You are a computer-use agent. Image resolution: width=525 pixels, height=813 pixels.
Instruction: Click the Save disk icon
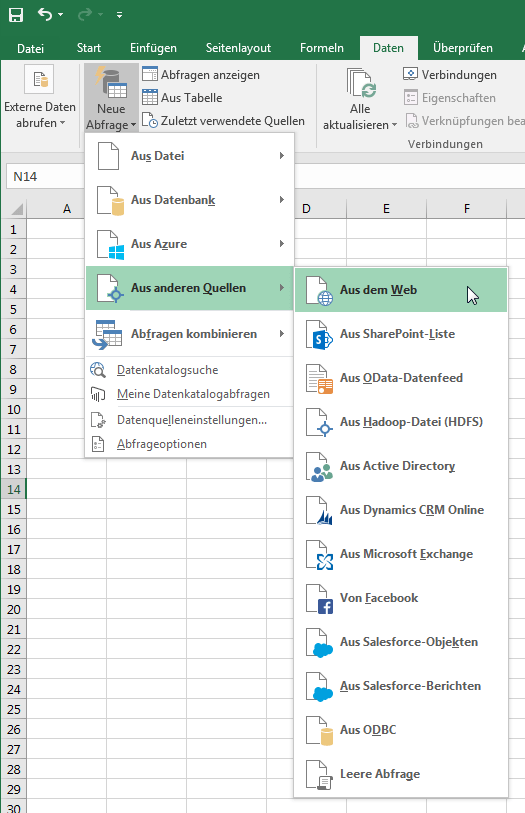pos(16,15)
